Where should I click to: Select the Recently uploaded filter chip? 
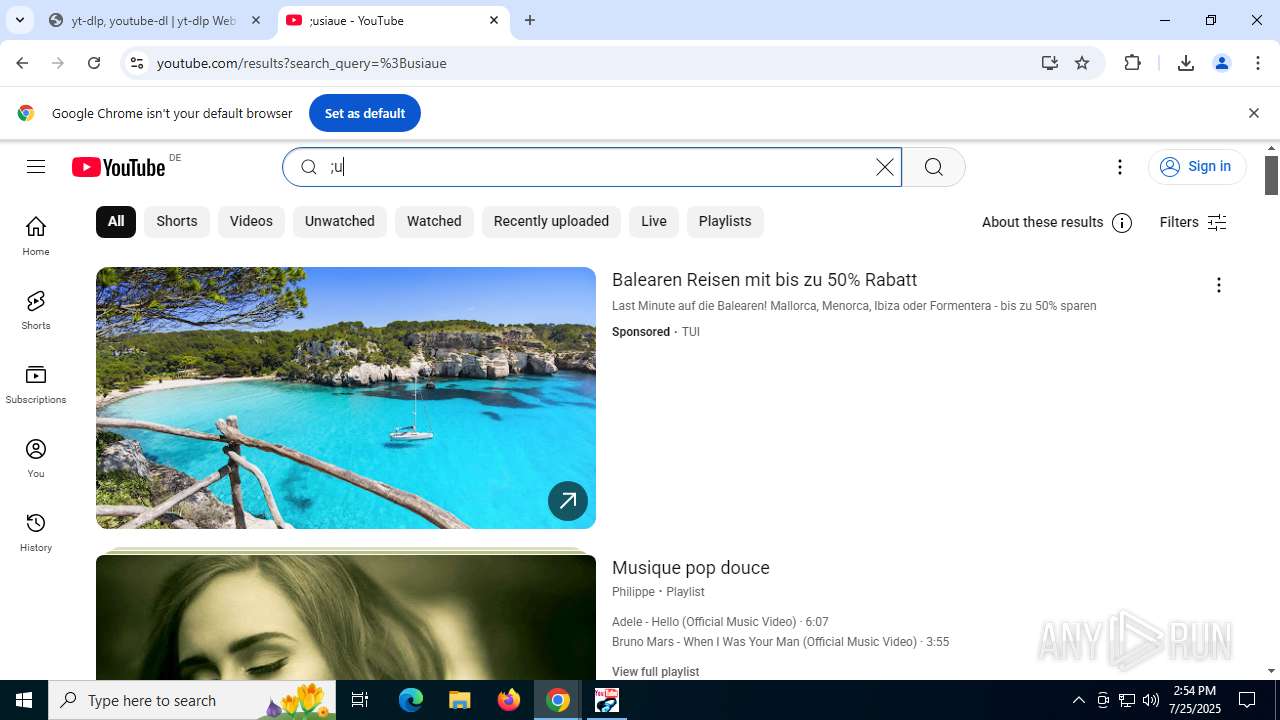[x=551, y=222]
